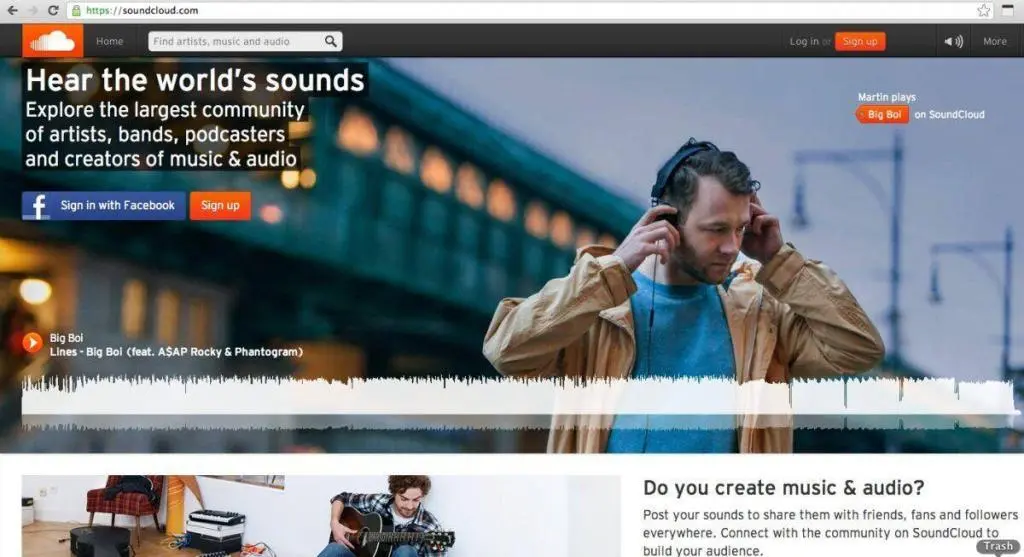Open the orange Big Boi tag badge
Image resolution: width=1024 pixels, height=557 pixels.
[883, 114]
